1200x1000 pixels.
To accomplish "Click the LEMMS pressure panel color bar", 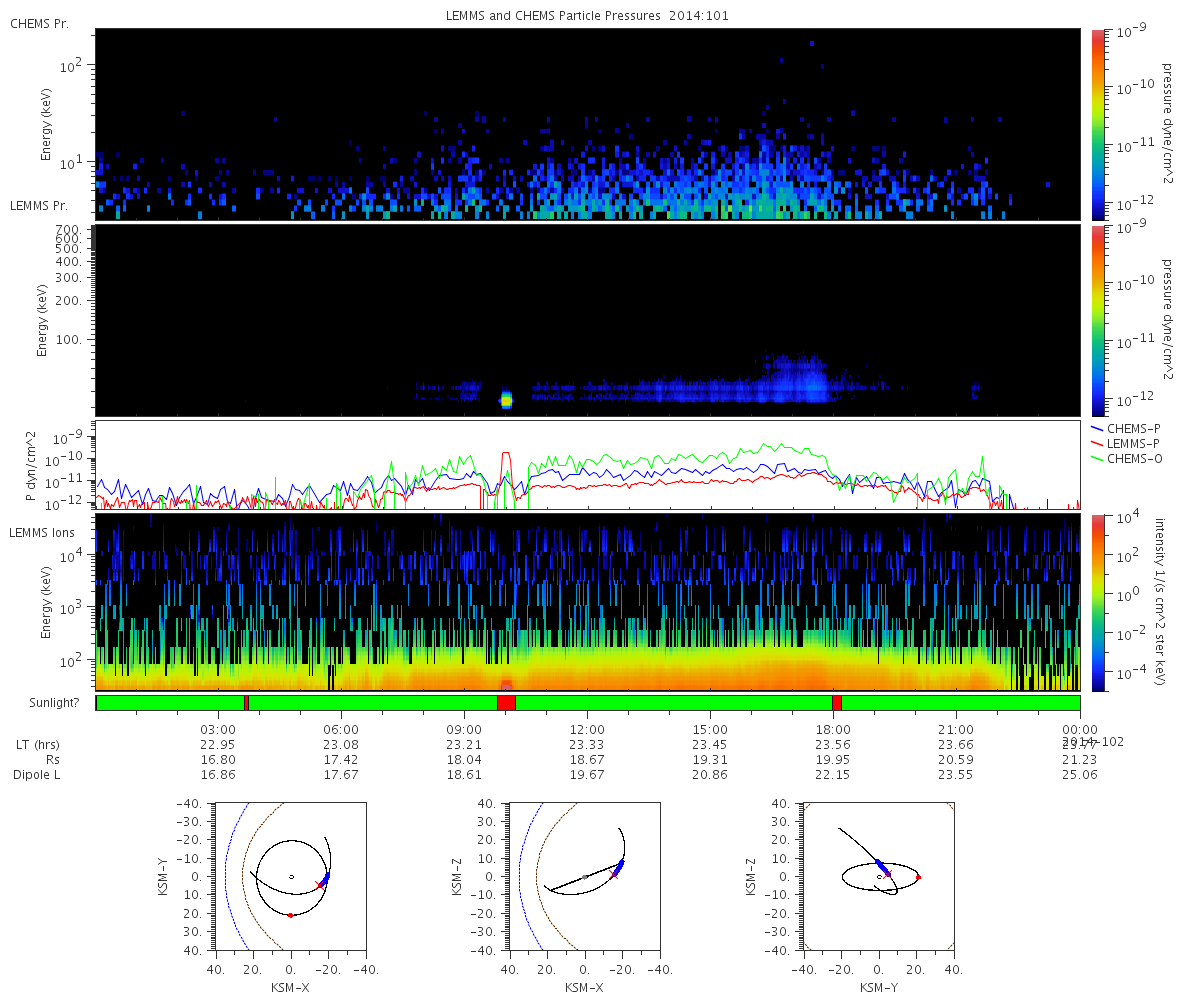I will point(1098,320).
